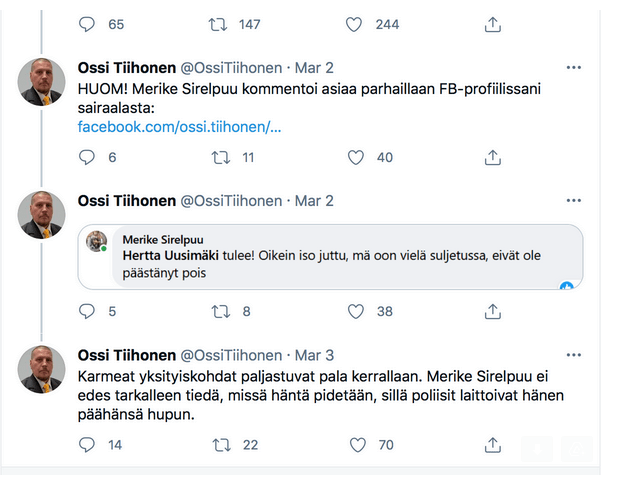
Task: Reply to the Karmeat yksityiskohdat tweet
Action: [86, 444]
